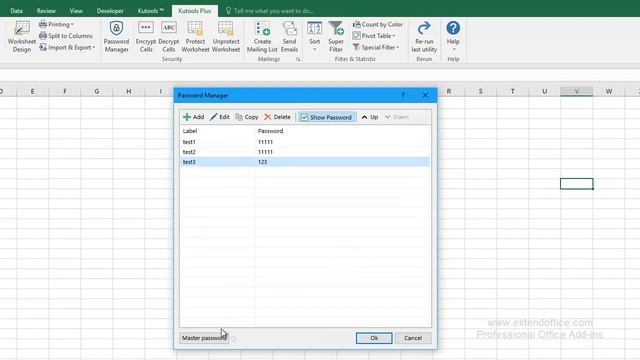Click Encrypt Cells icon

146,37
